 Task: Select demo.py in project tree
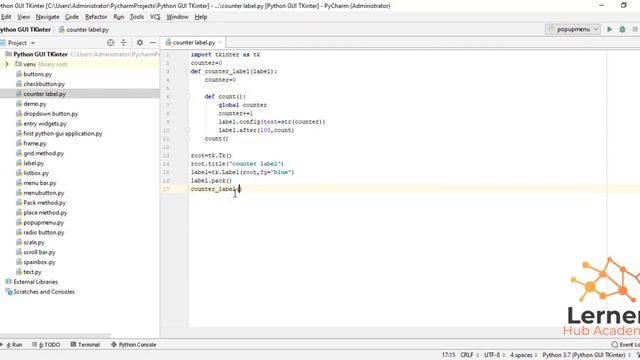pos(35,104)
